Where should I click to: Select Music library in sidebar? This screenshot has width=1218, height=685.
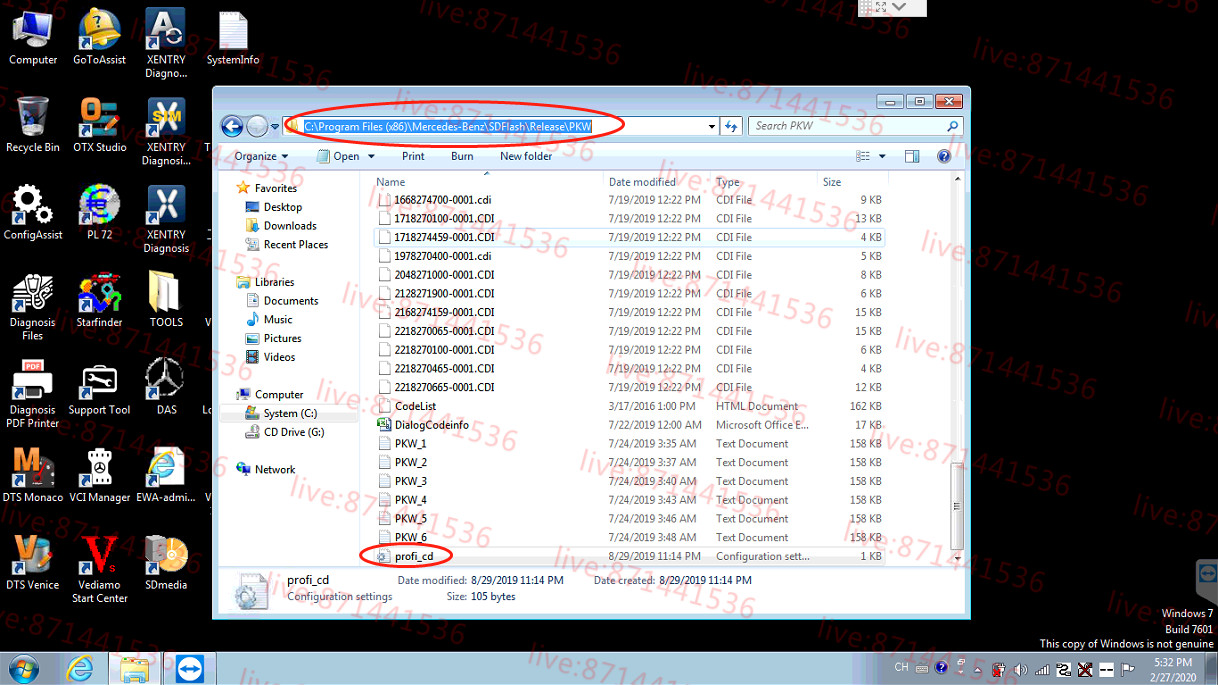(x=278, y=320)
